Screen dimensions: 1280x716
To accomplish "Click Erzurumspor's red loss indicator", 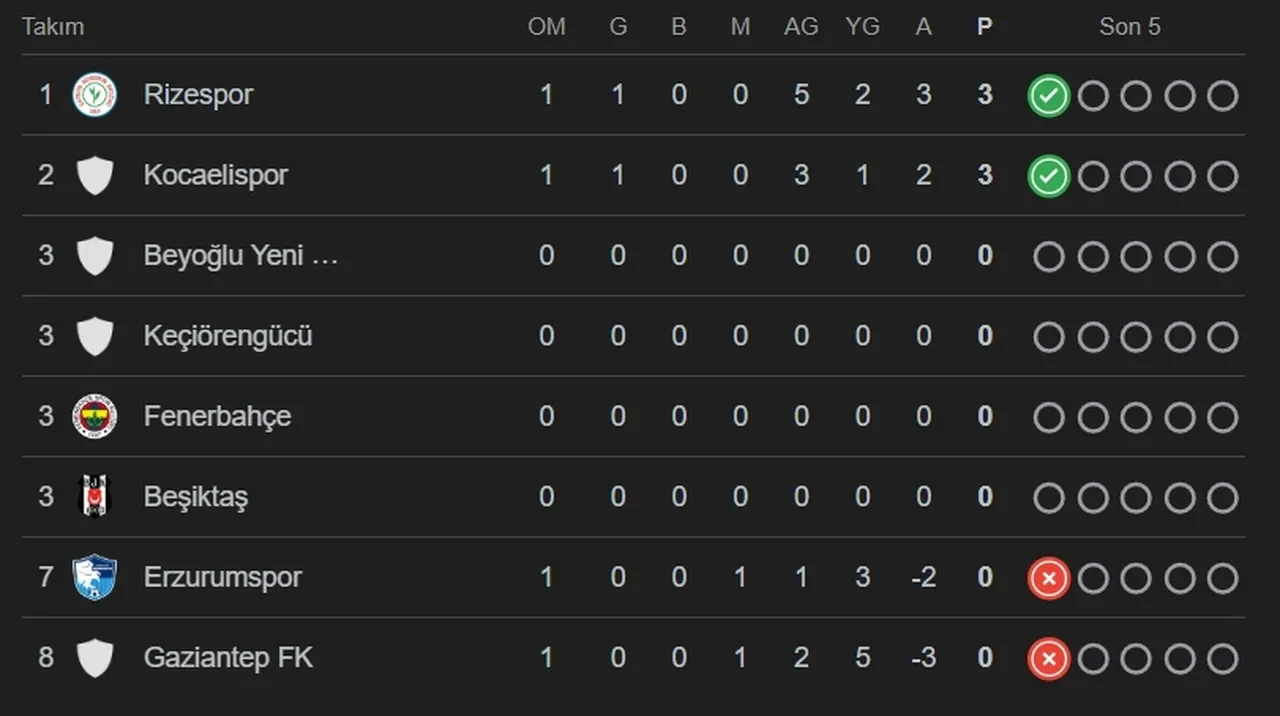I will click(x=1049, y=578).
